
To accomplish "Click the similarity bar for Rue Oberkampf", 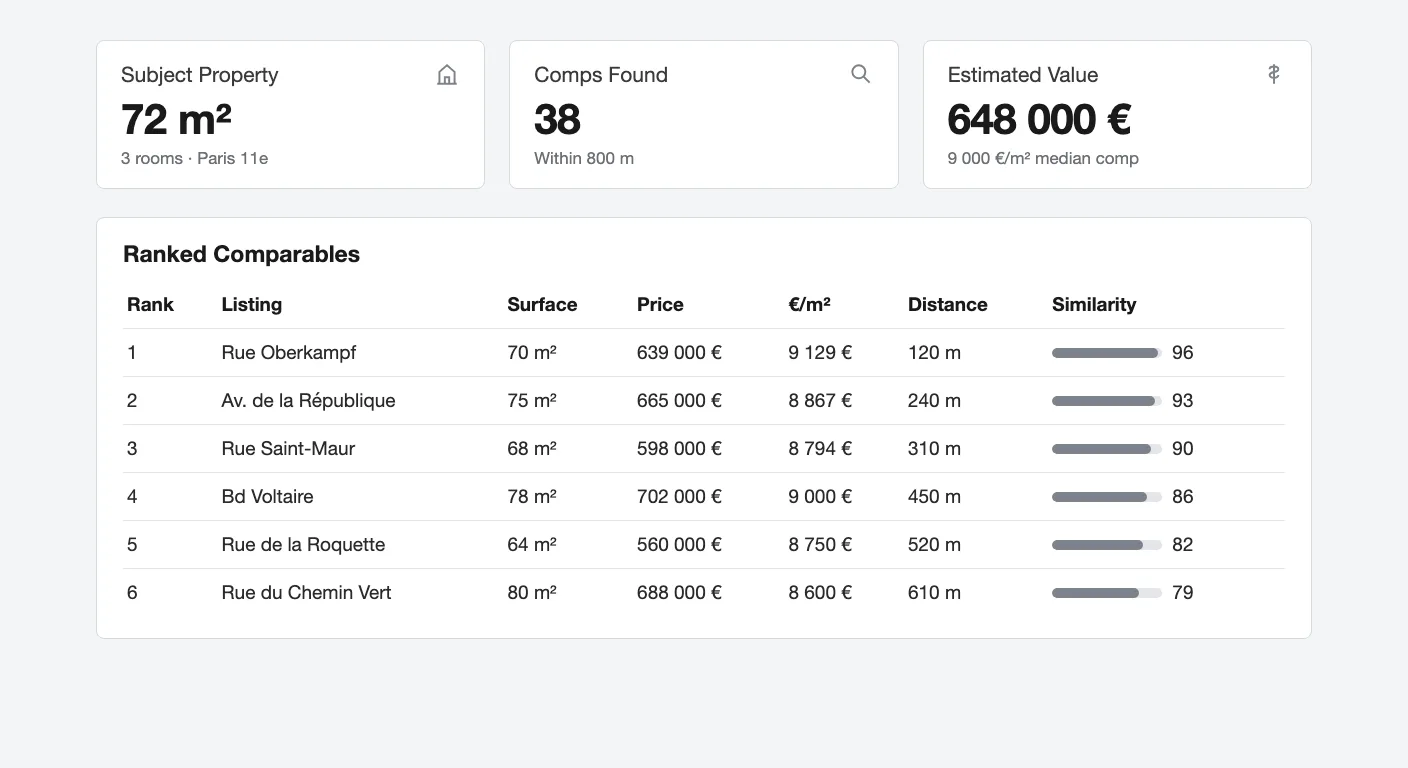I will click(x=1107, y=353).
